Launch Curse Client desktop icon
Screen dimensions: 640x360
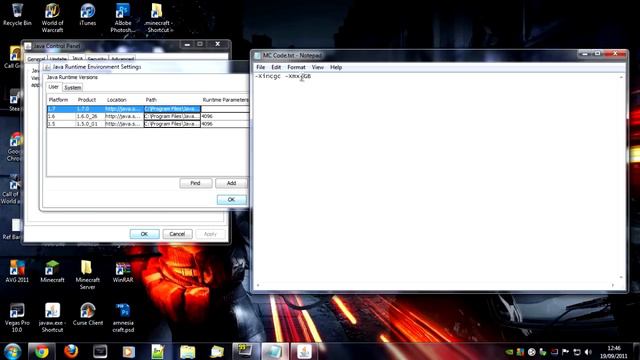pyautogui.click(x=87, y=314)
